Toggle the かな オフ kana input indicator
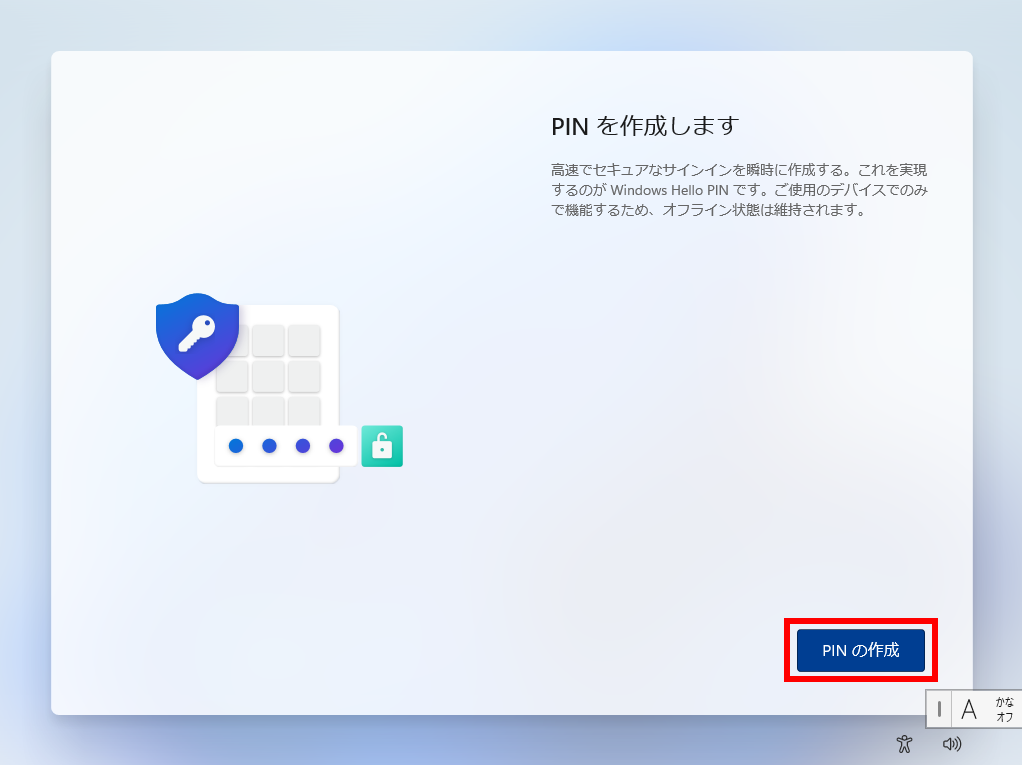The image size is (1022, 765). point(1004,709)
